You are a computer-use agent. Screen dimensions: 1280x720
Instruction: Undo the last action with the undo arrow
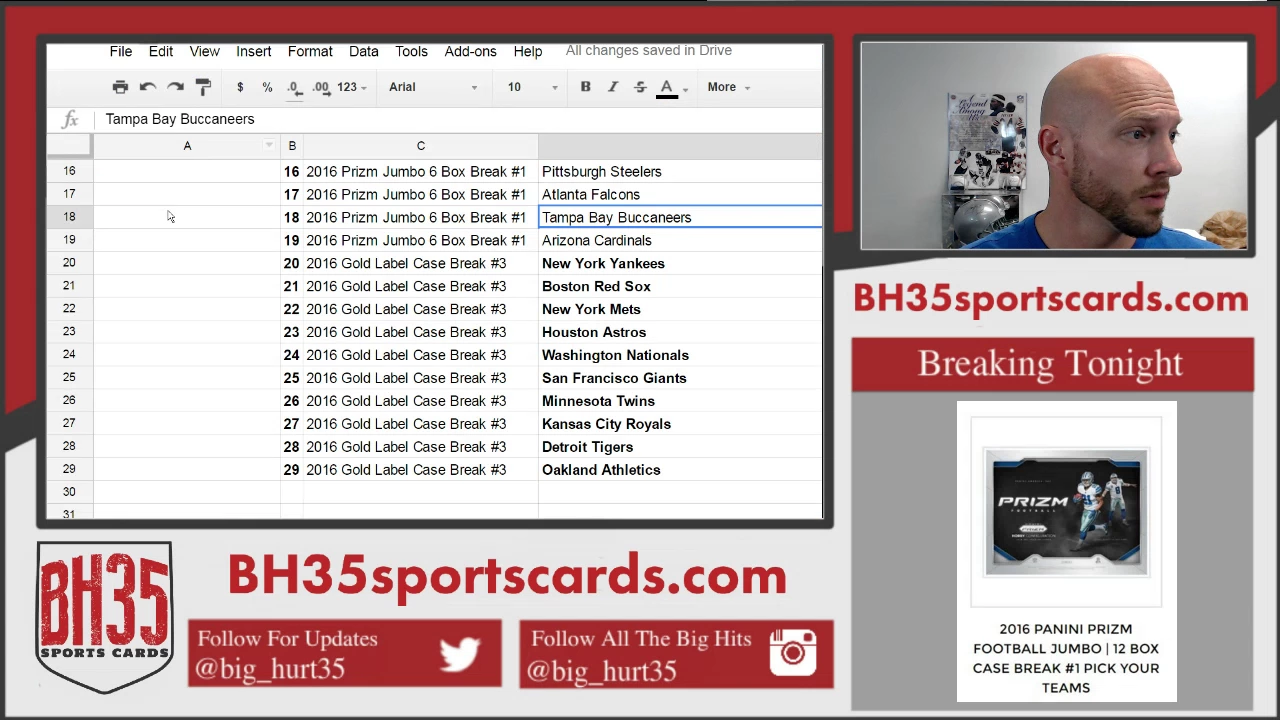148,87
